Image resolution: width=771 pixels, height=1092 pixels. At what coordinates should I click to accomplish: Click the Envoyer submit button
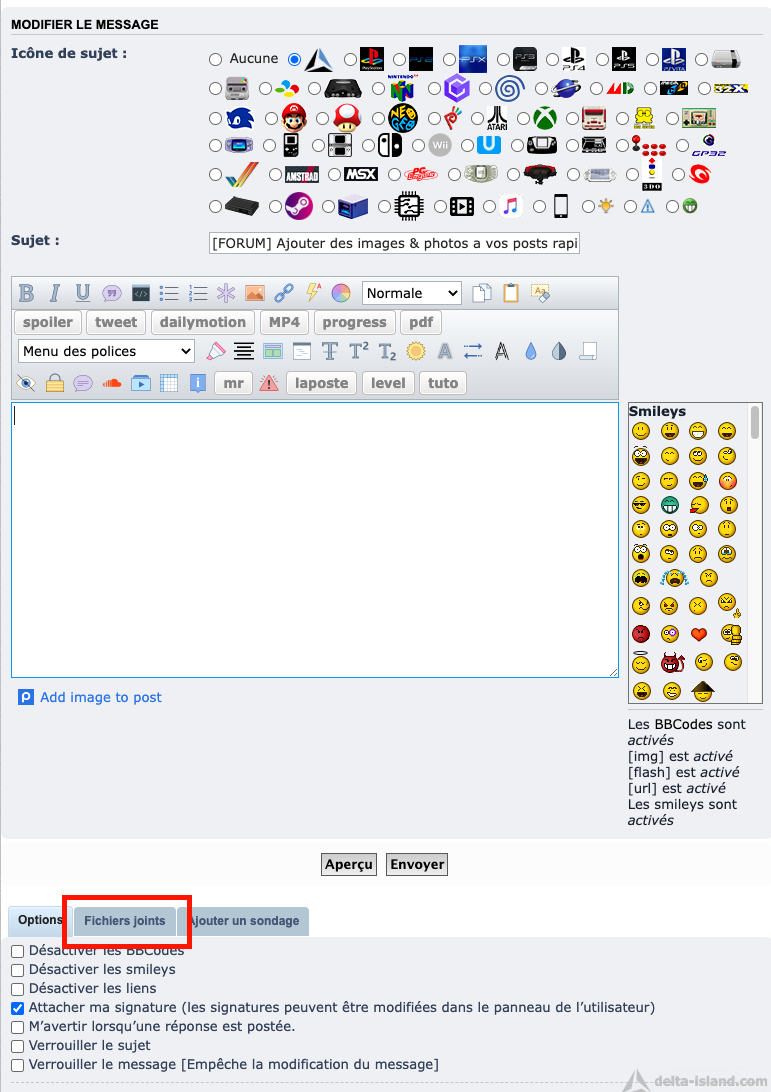click(x=416, y=864)
